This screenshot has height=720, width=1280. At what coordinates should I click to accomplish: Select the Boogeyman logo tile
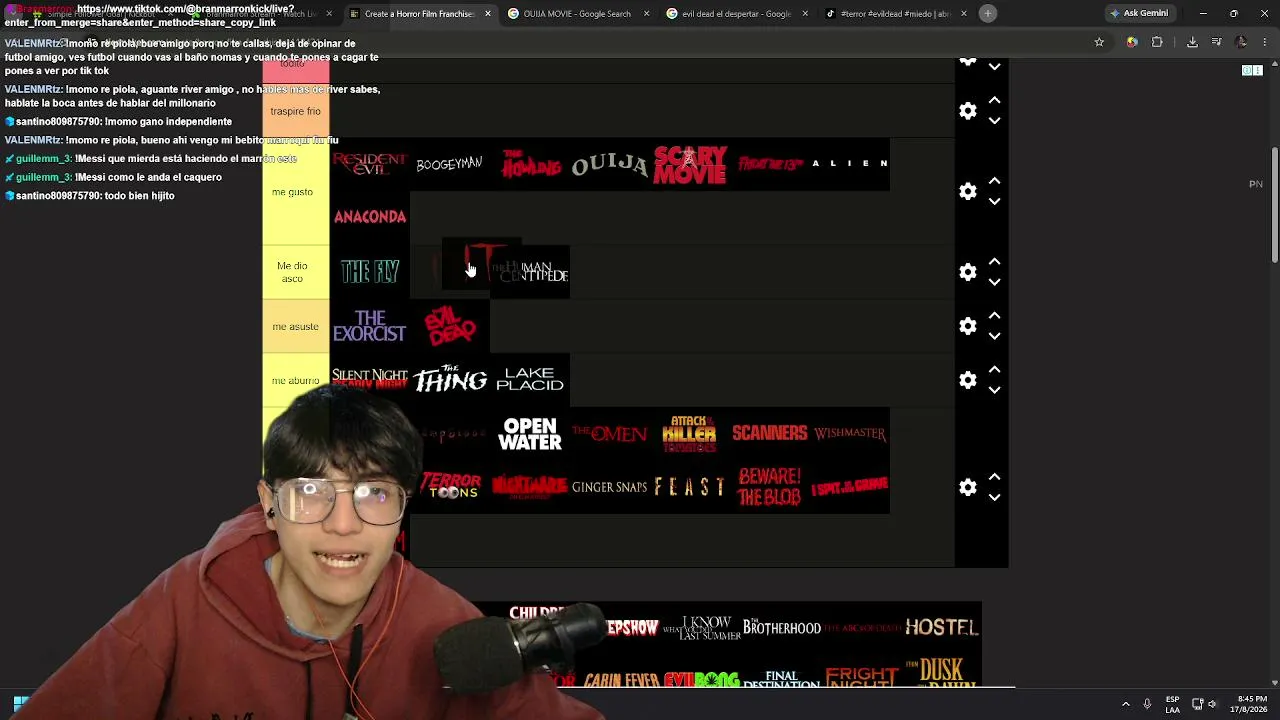(x=450, y=164)
